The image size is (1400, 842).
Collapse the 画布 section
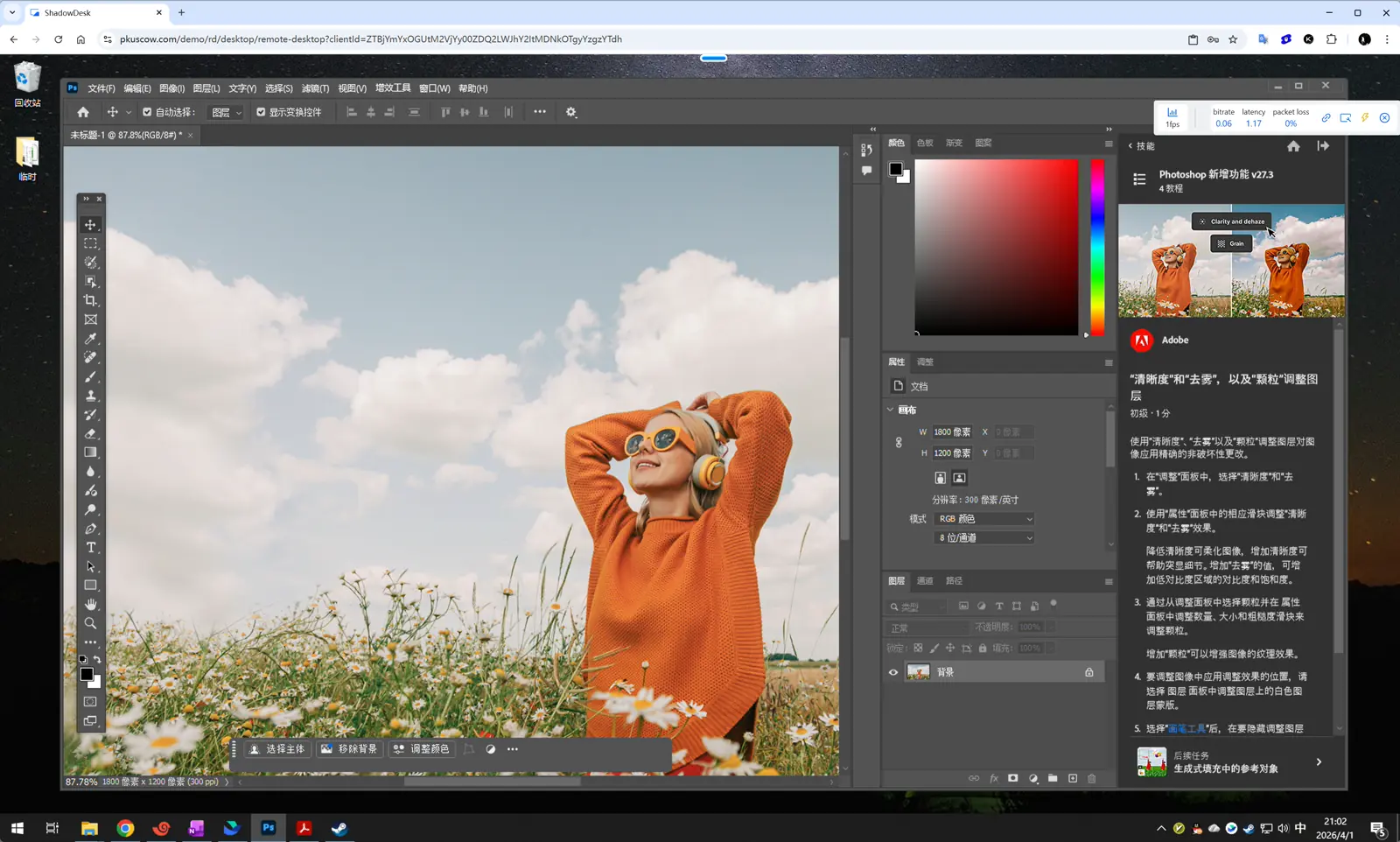pyautogui.click(x=891, y=410)
